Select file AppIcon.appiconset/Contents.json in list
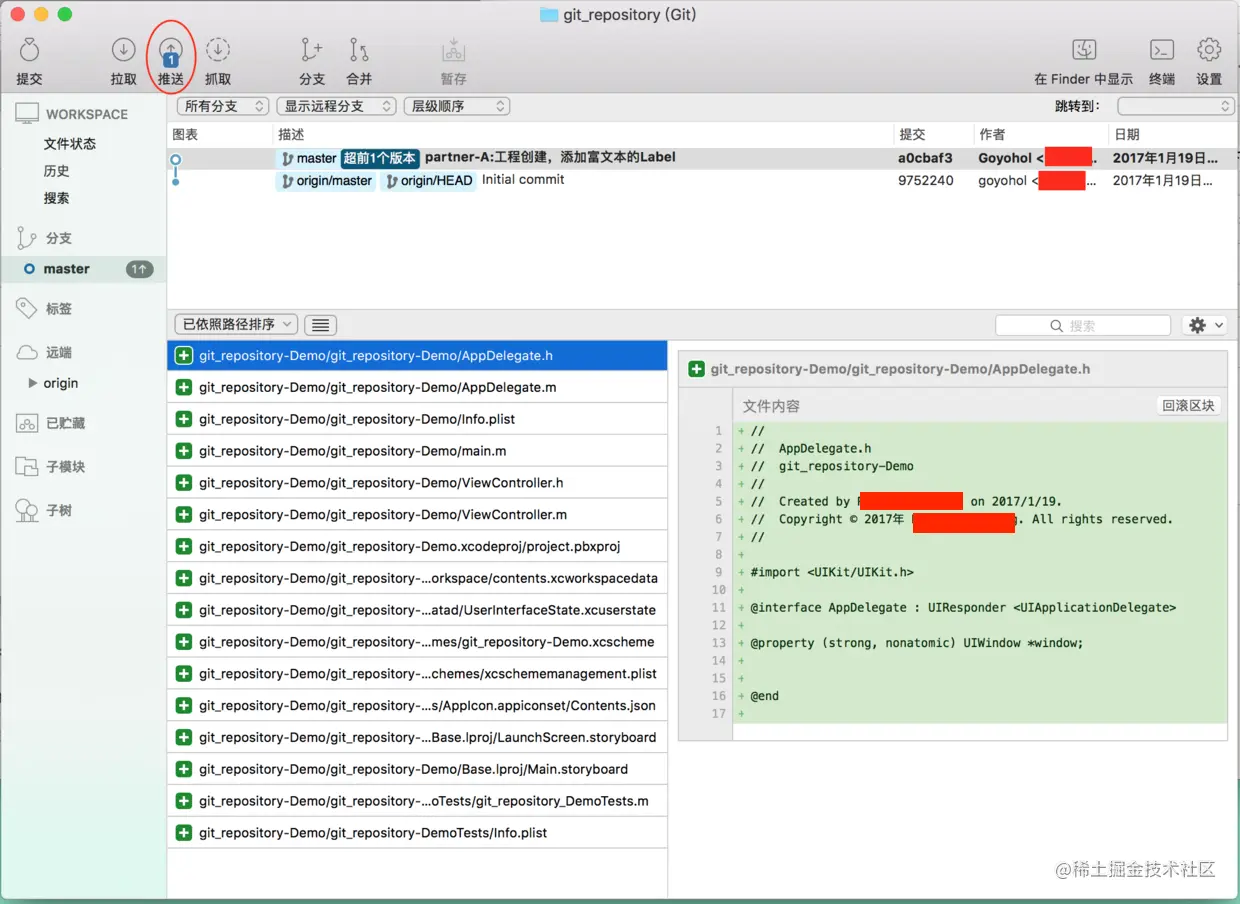Viewport: 1240px width, 904px height. [417, 706]
